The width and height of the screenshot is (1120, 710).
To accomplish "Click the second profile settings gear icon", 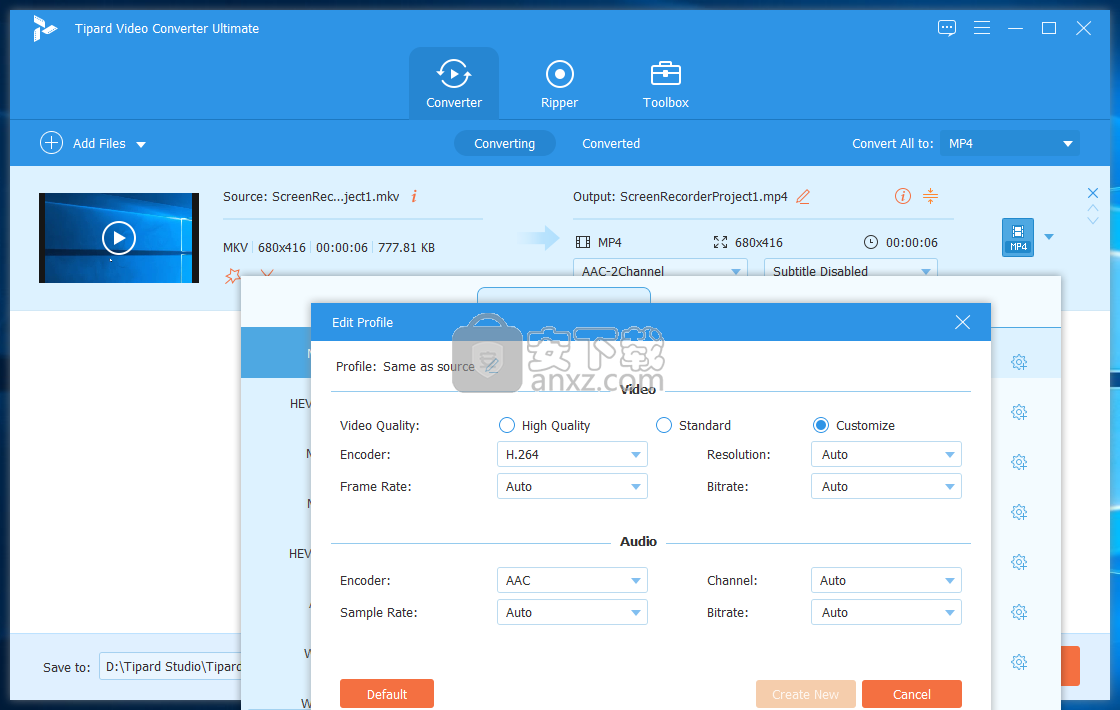I will coord(1019,412).
